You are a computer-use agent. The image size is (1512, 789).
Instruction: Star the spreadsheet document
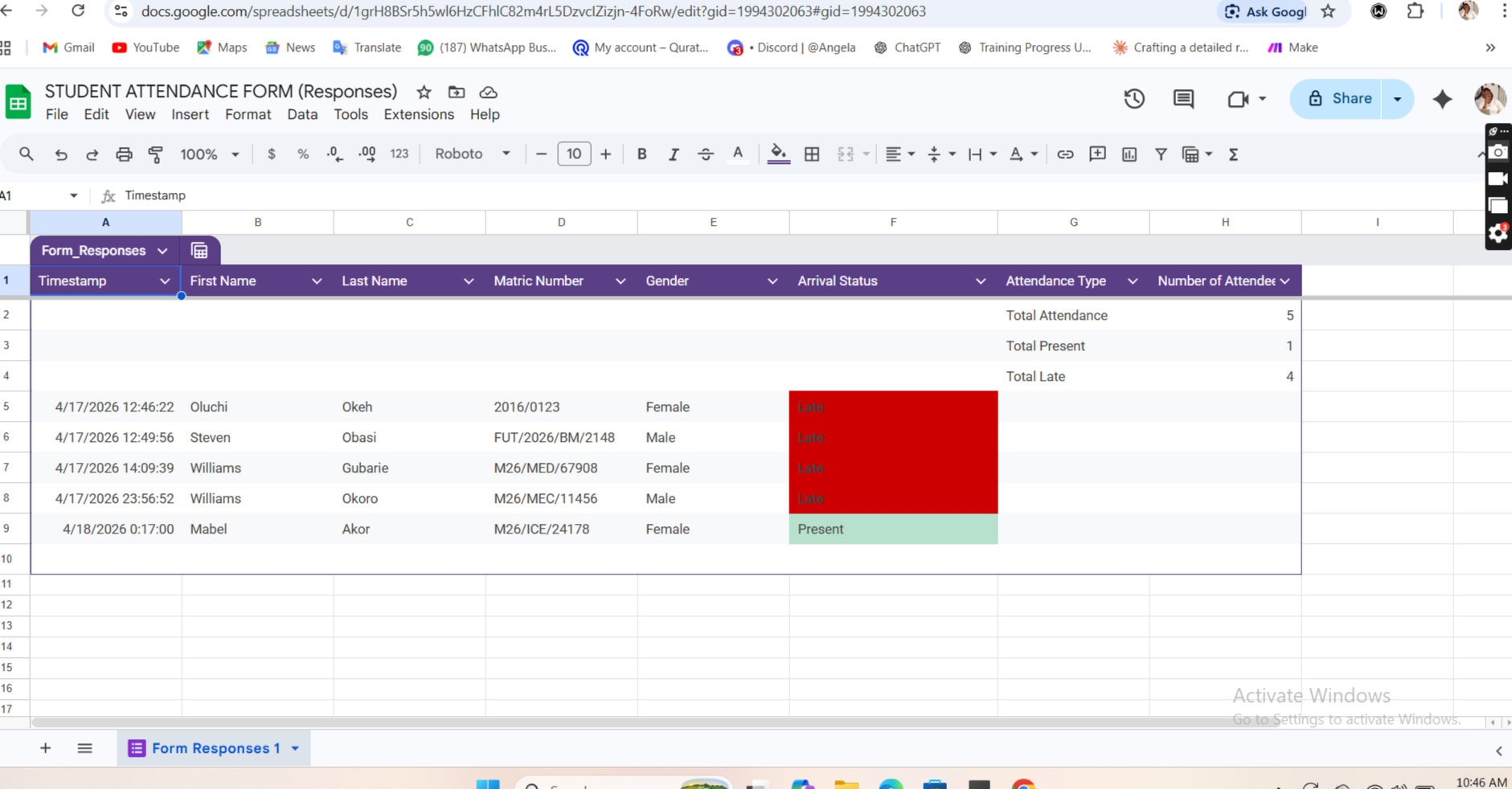tap(424, 92)
